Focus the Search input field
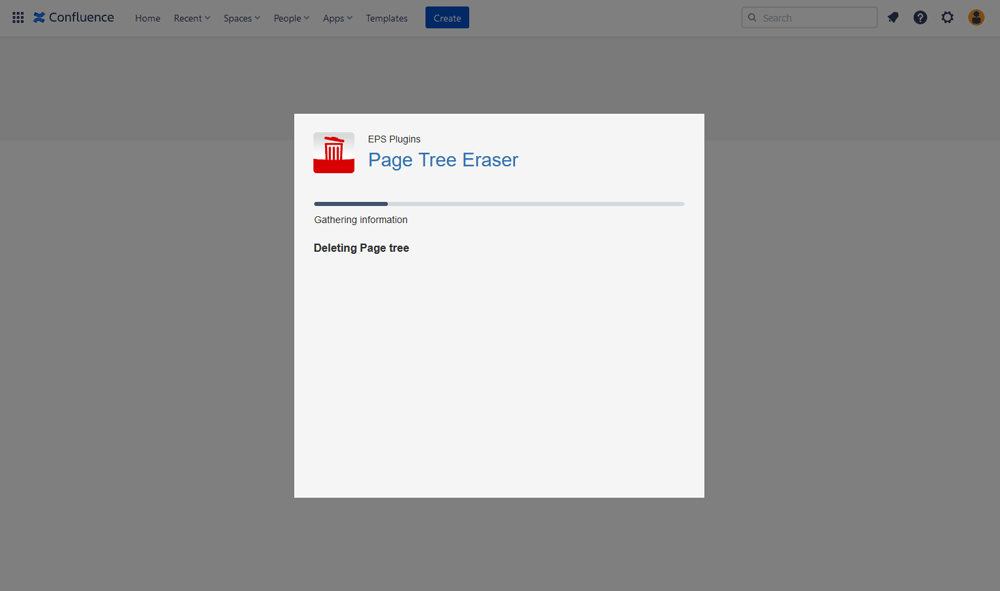1000x591 pixels. (x=809, y=18)
